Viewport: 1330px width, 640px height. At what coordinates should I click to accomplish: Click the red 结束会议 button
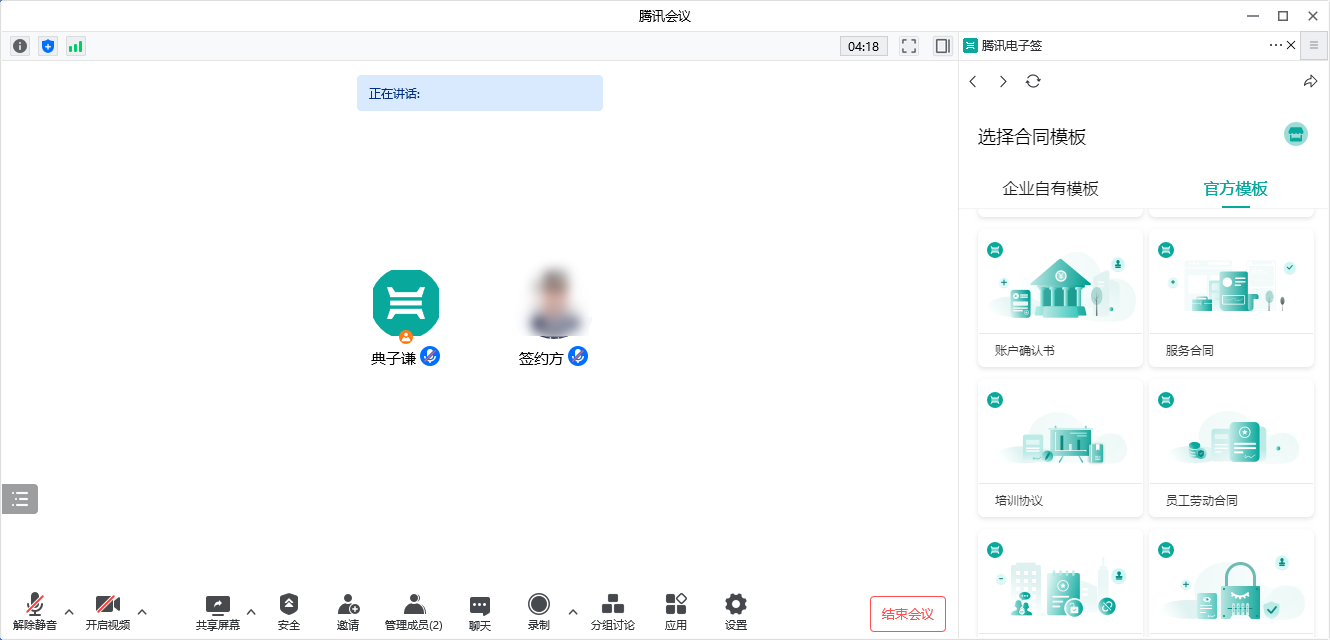coord(908,614)
